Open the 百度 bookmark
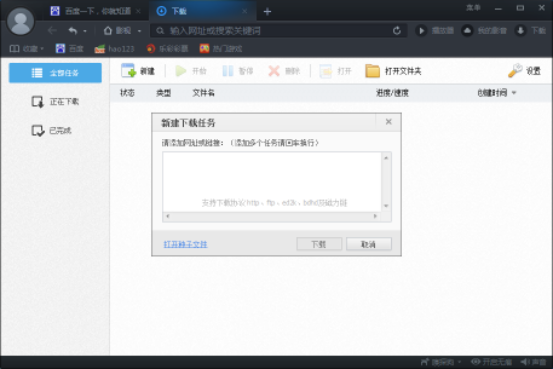 tap(69, 49)
